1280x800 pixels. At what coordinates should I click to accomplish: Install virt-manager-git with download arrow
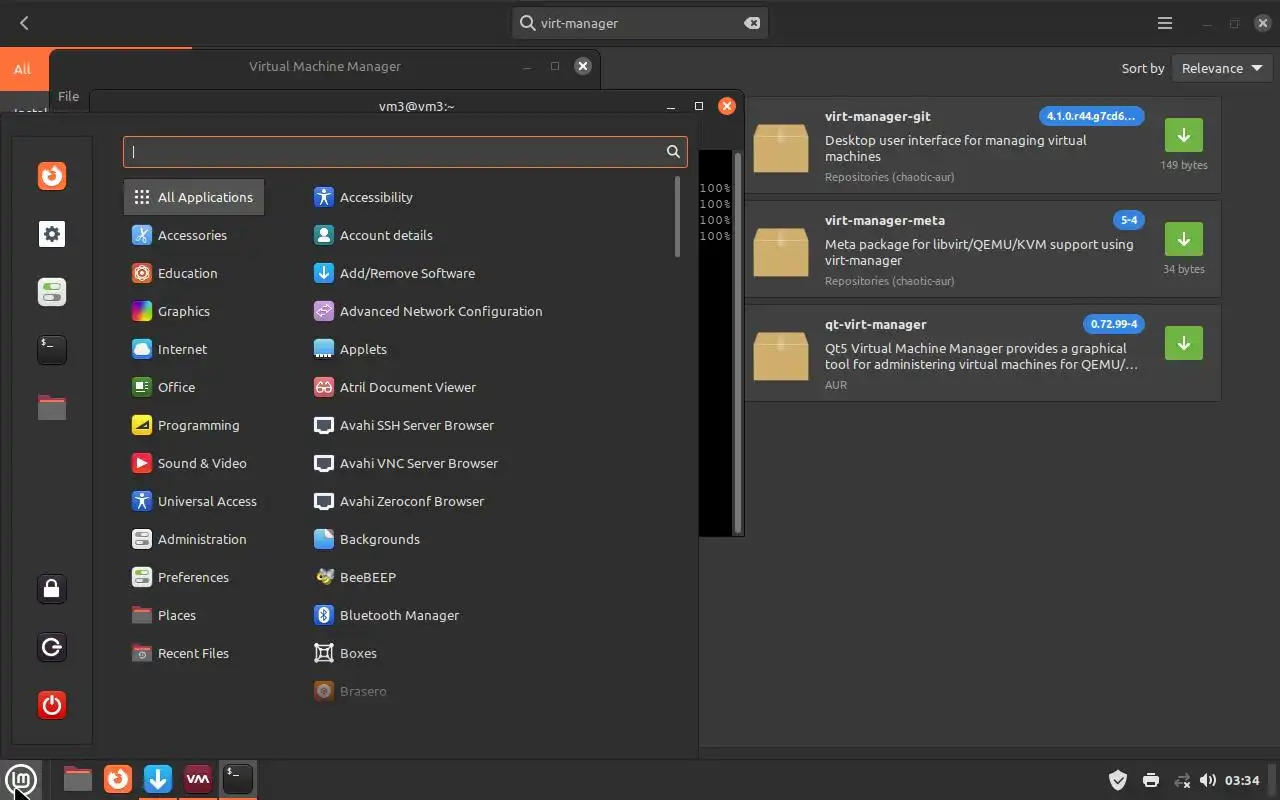(x=1183, y=135)
